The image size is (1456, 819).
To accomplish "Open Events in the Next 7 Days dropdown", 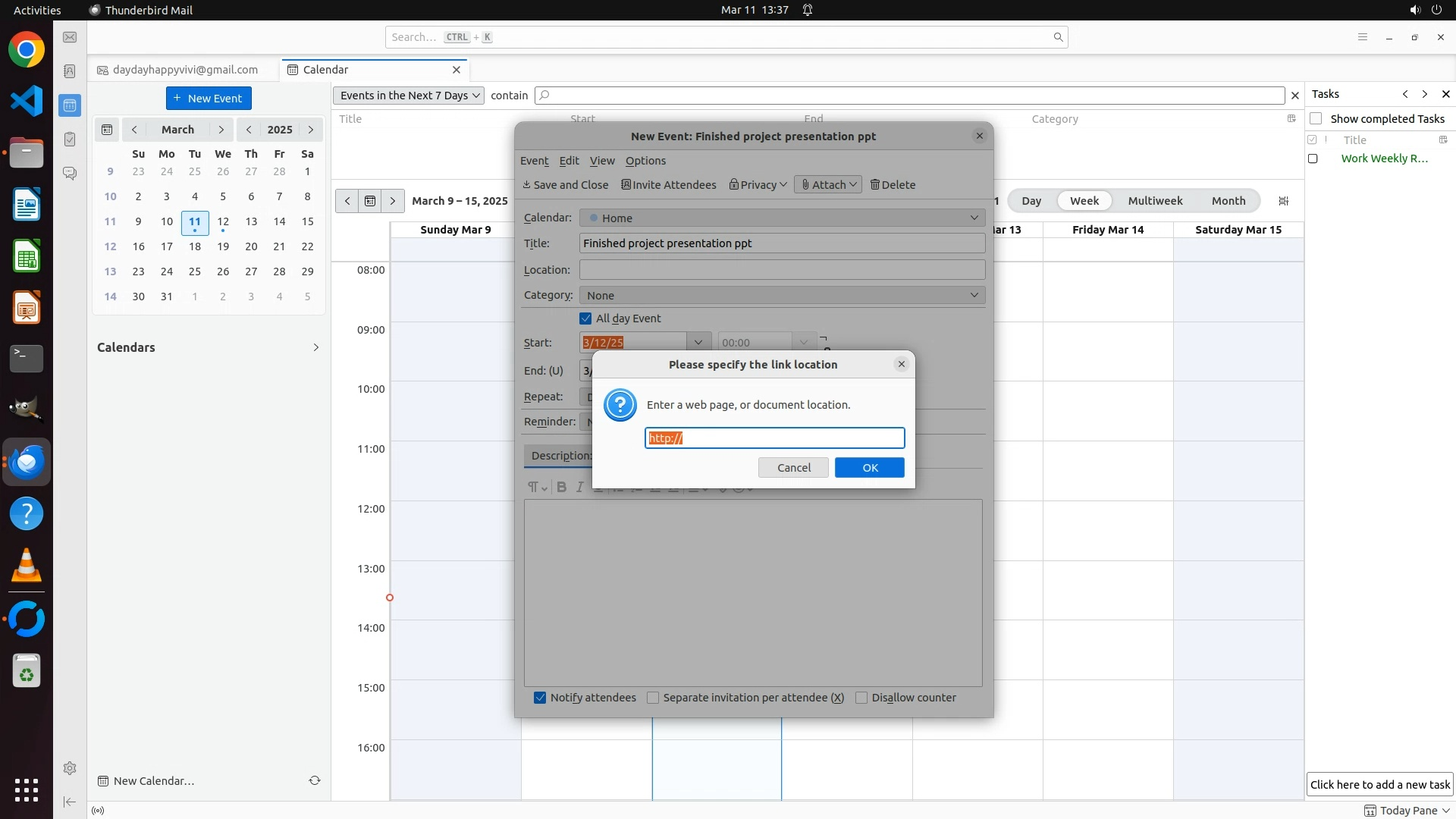I will click(x=409, y=96).
